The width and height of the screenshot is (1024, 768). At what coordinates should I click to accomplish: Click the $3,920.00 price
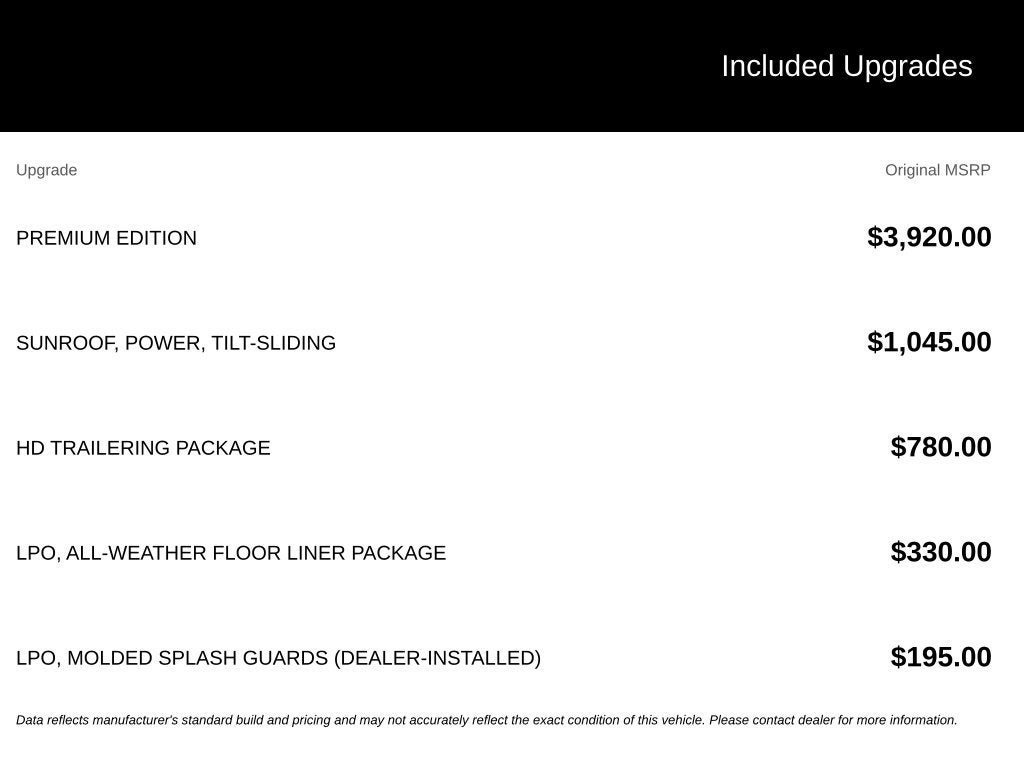point(929,237)
